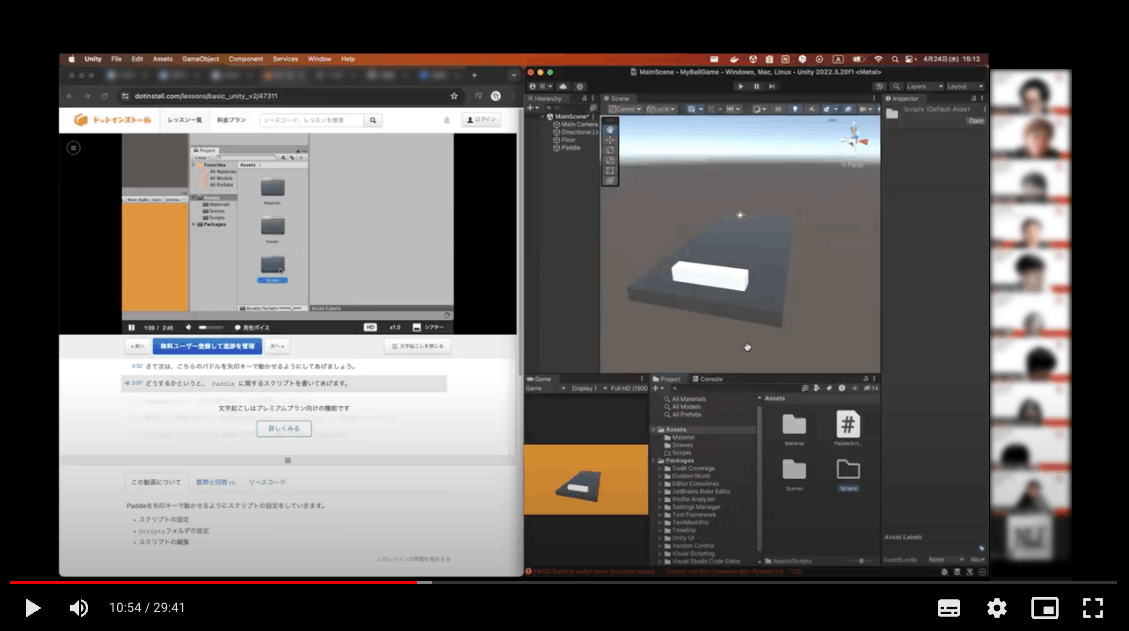Viewport: 1129px width, 631px height.
Task: Toggle scene audio in Scene toolbar
Action: coord(811,109)
